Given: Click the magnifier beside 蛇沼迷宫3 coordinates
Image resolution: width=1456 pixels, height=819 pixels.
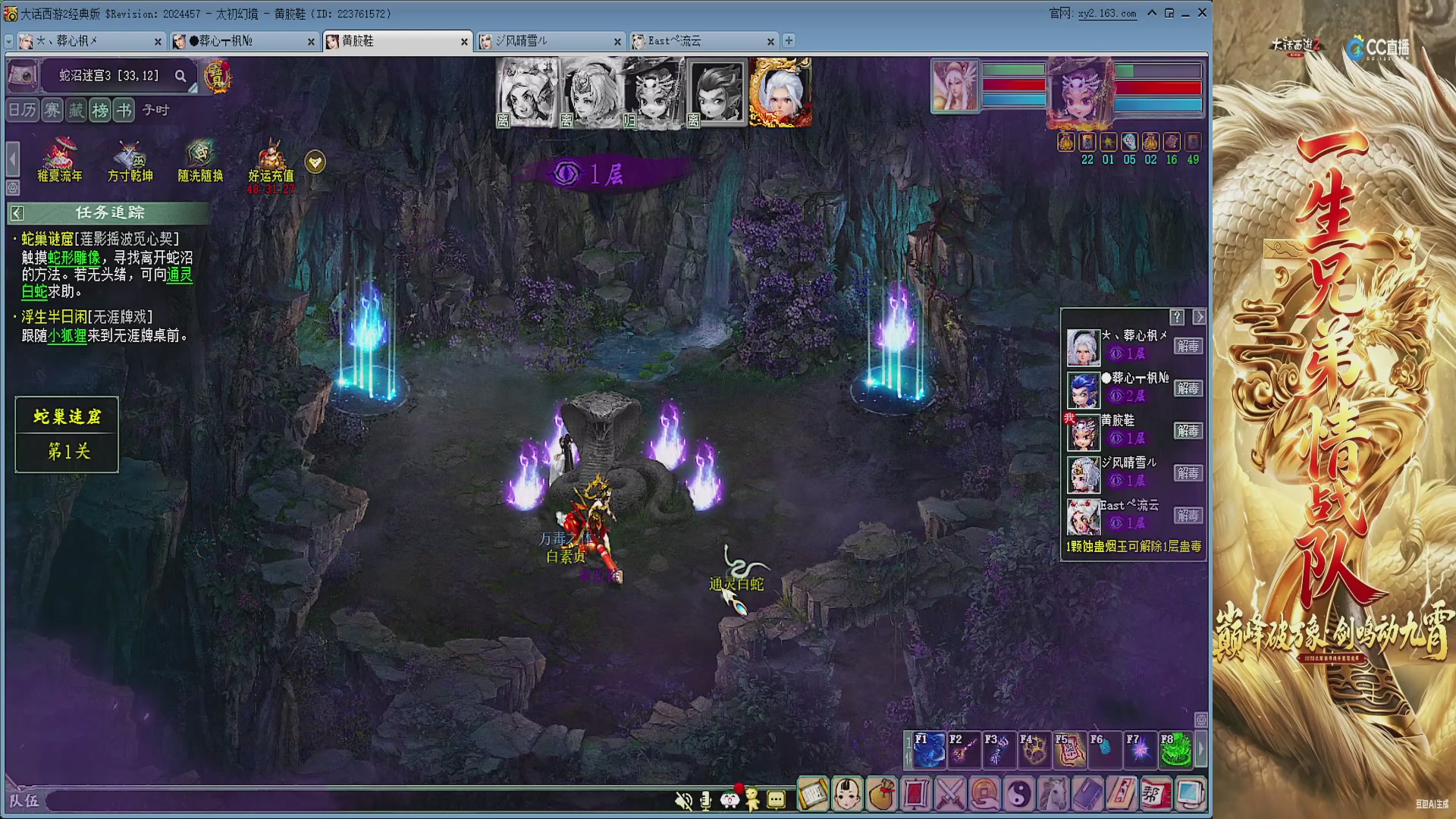Looking at the screenshot, I should pyautogui.click(x=180, y=76).
